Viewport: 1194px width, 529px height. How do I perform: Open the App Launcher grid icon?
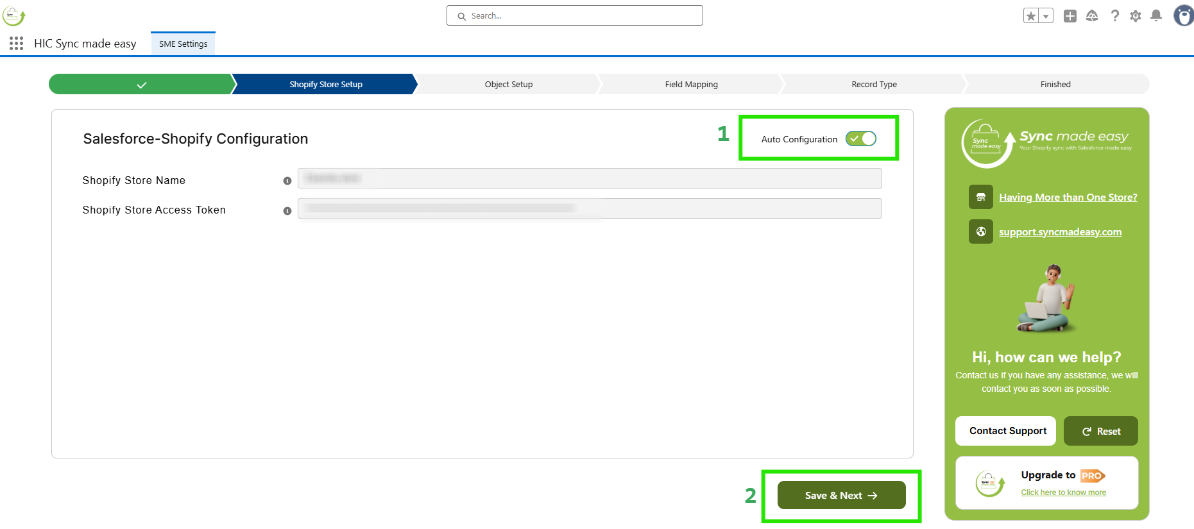[16, 43]
